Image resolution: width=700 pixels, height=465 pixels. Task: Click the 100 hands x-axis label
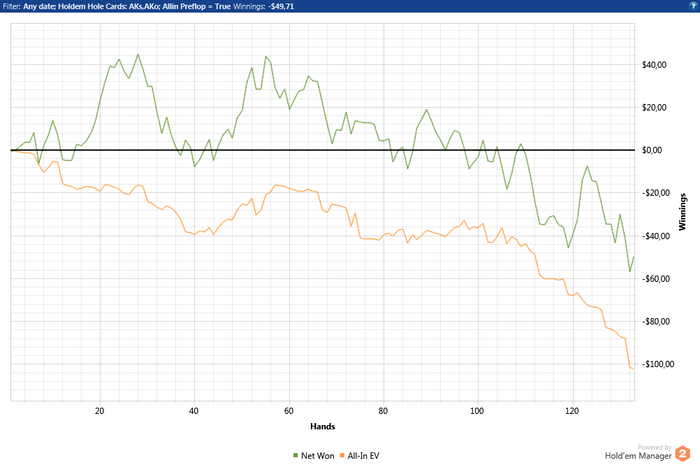[x=477, y=411]
